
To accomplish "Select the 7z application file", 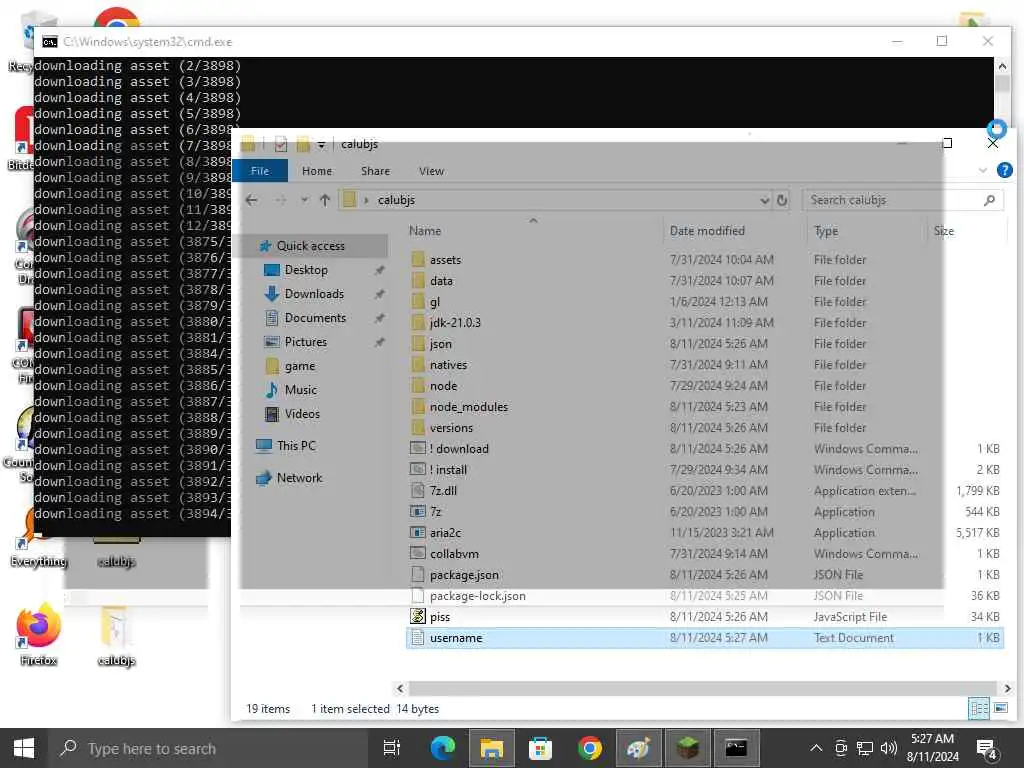I will (x=436, y=511).
